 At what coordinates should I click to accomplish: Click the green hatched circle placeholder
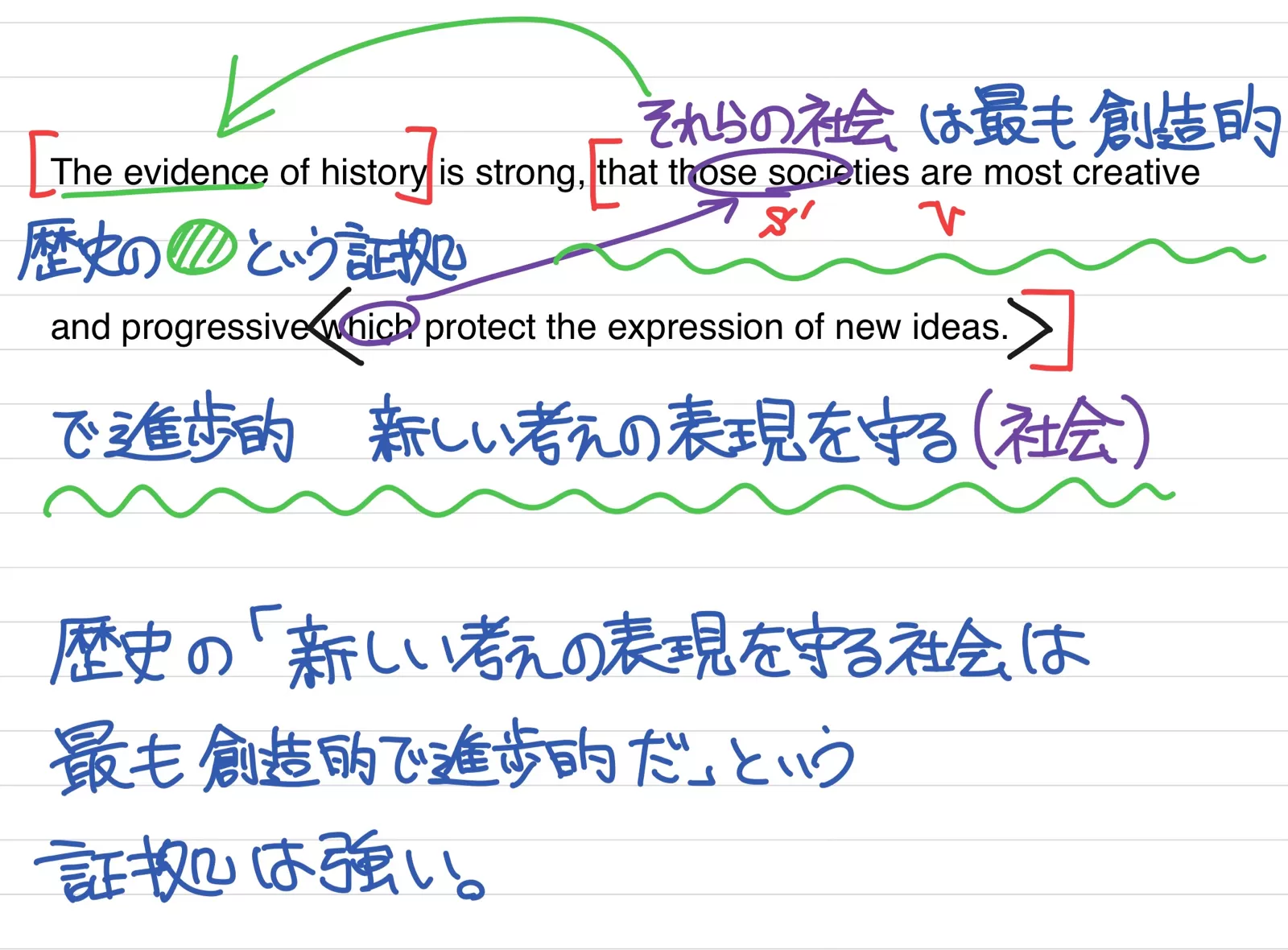pos(201,249)
